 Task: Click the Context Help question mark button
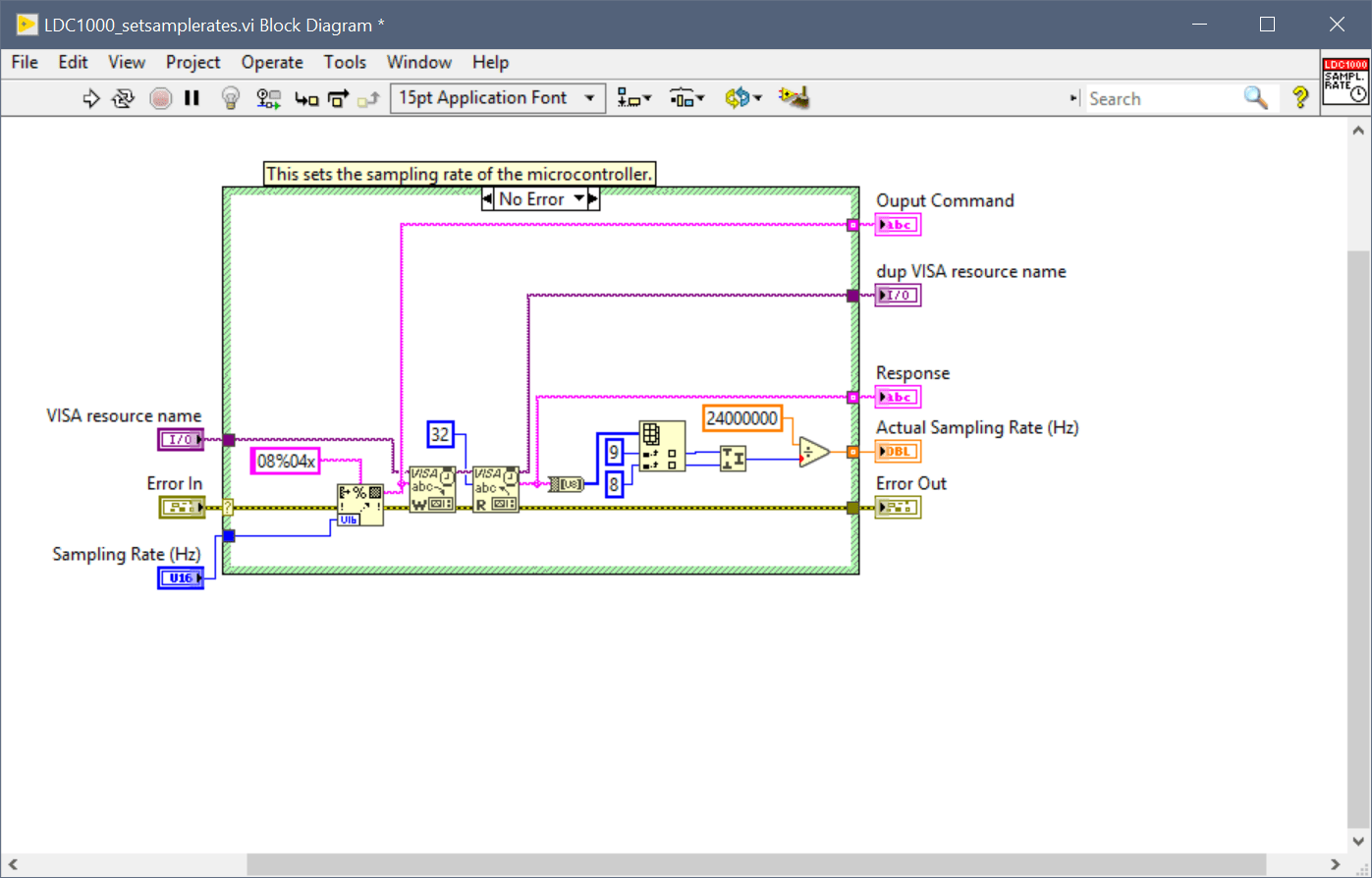(1298, 97)
